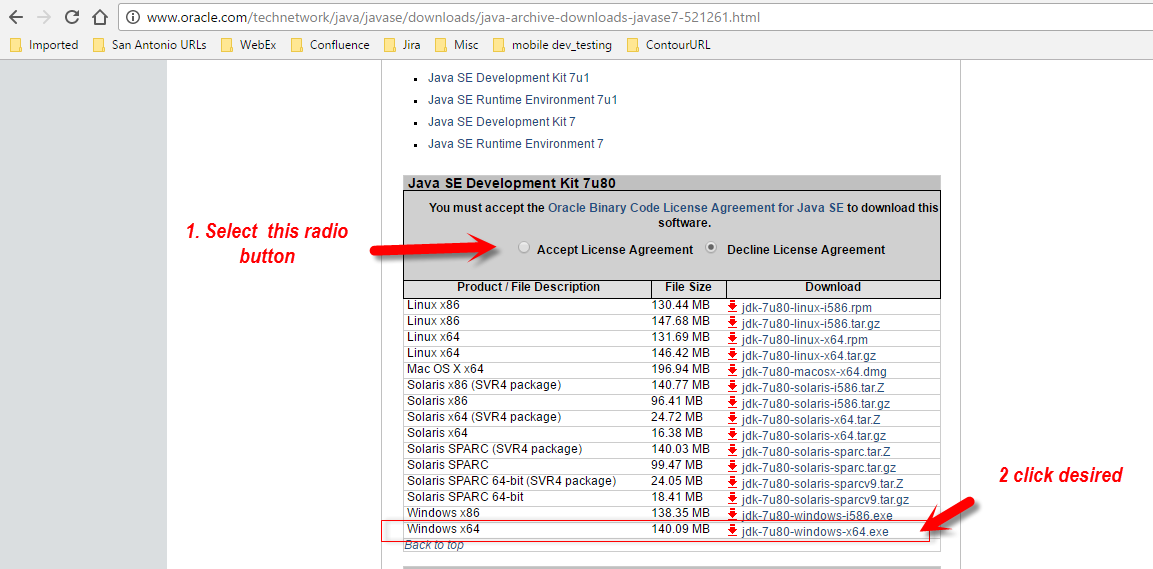Click download icon for jdk-7u80-solaris-sparc.tar.Z
The image size is (1153, 569).
pos(732,451)
